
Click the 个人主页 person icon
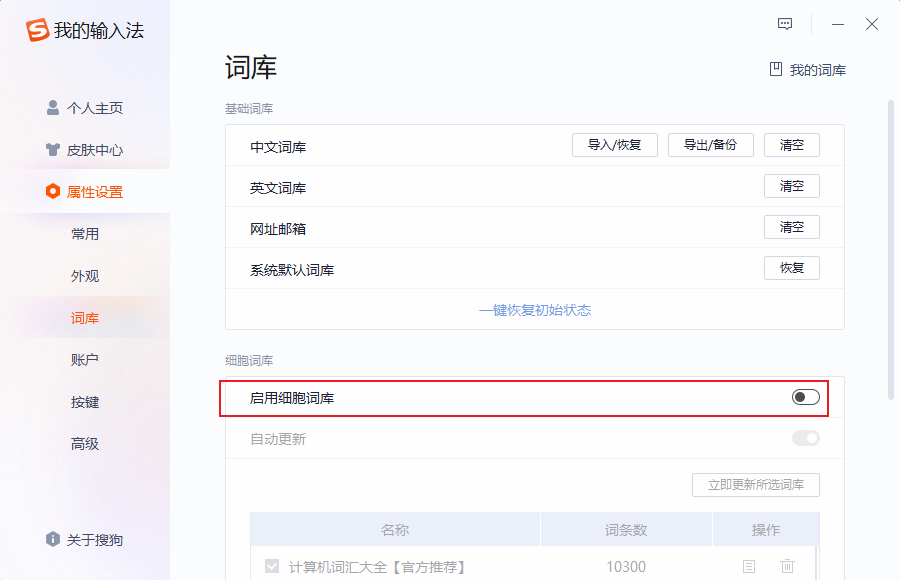coord(53,107)
